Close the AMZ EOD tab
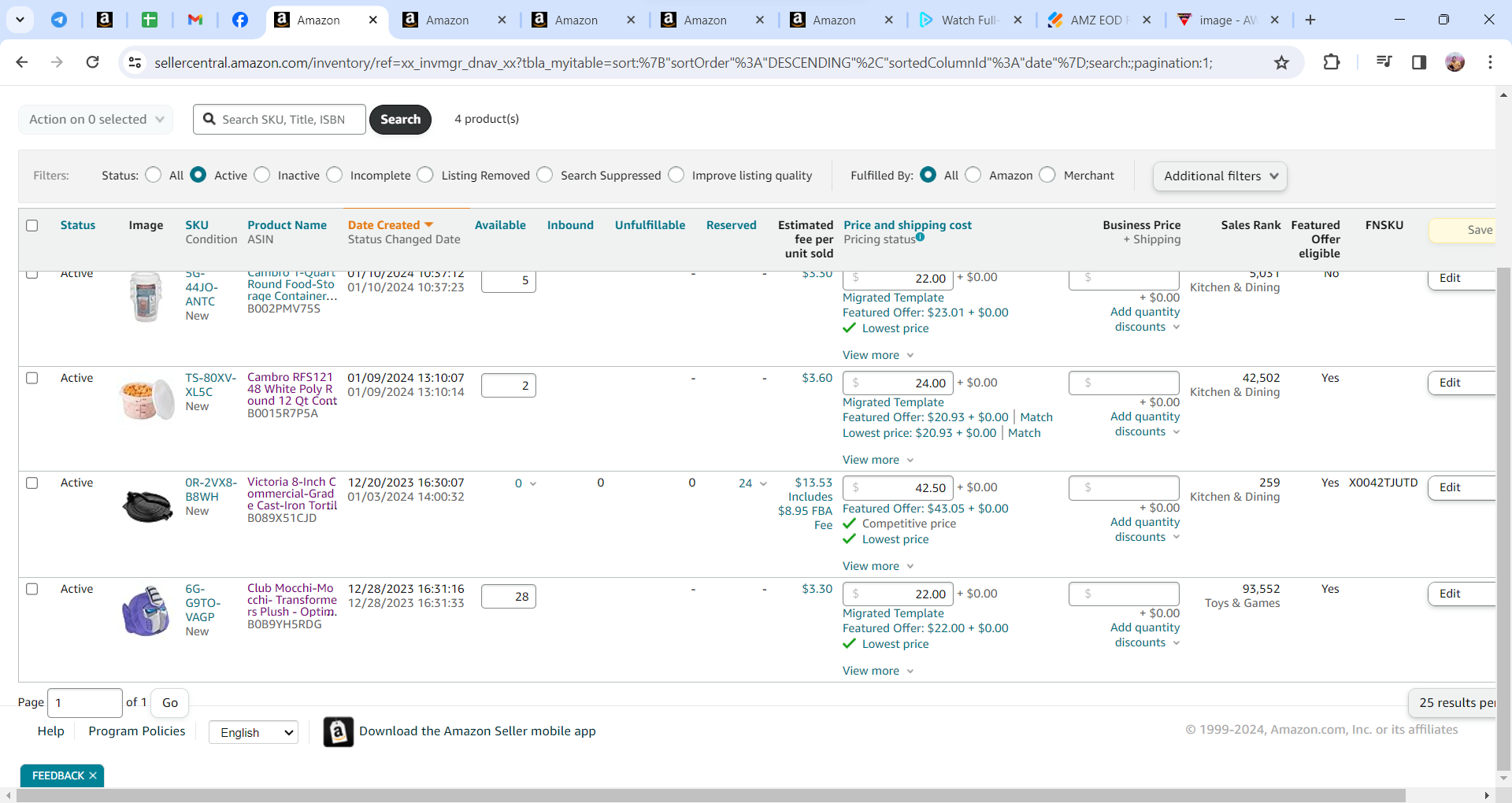Screen dimensions: 1512x803 point(1147,20)
